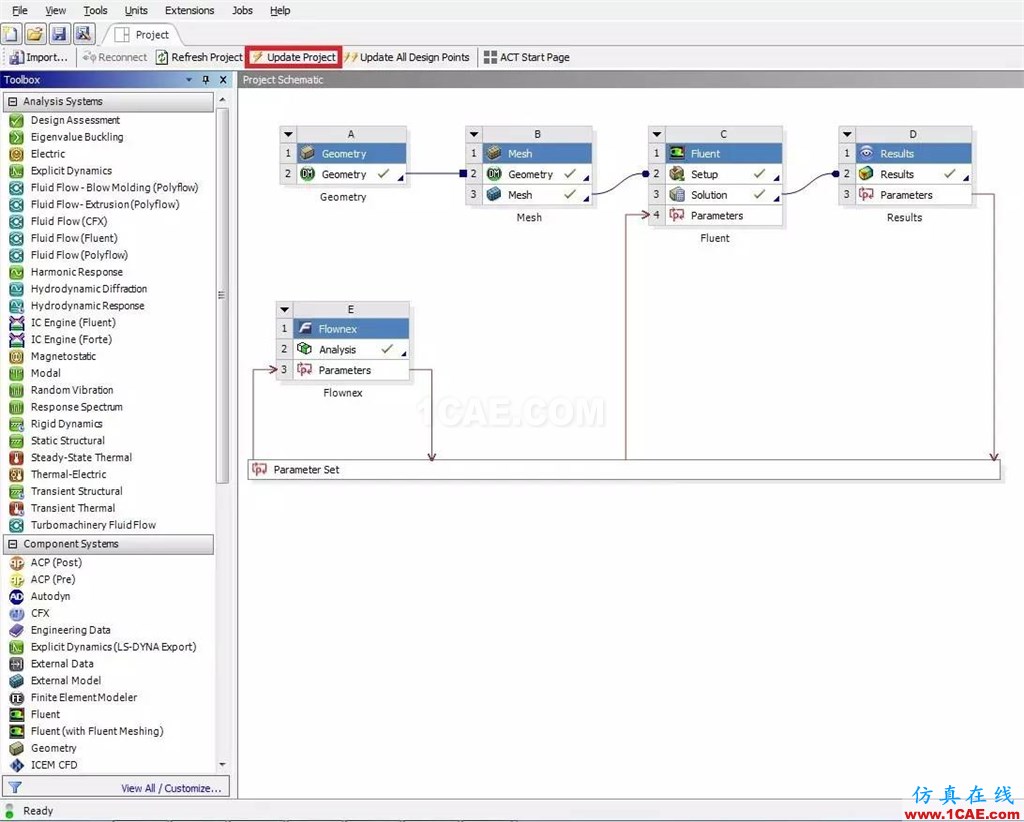Click the Open folder icon

point(35,34)
